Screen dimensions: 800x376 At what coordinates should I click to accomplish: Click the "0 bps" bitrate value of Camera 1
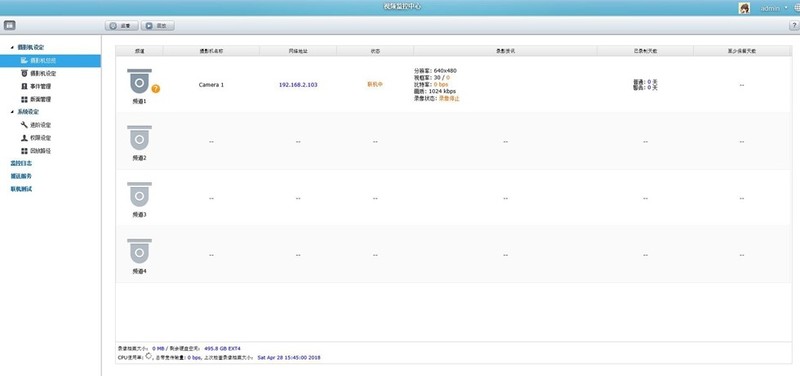click(x=441, y=84)
